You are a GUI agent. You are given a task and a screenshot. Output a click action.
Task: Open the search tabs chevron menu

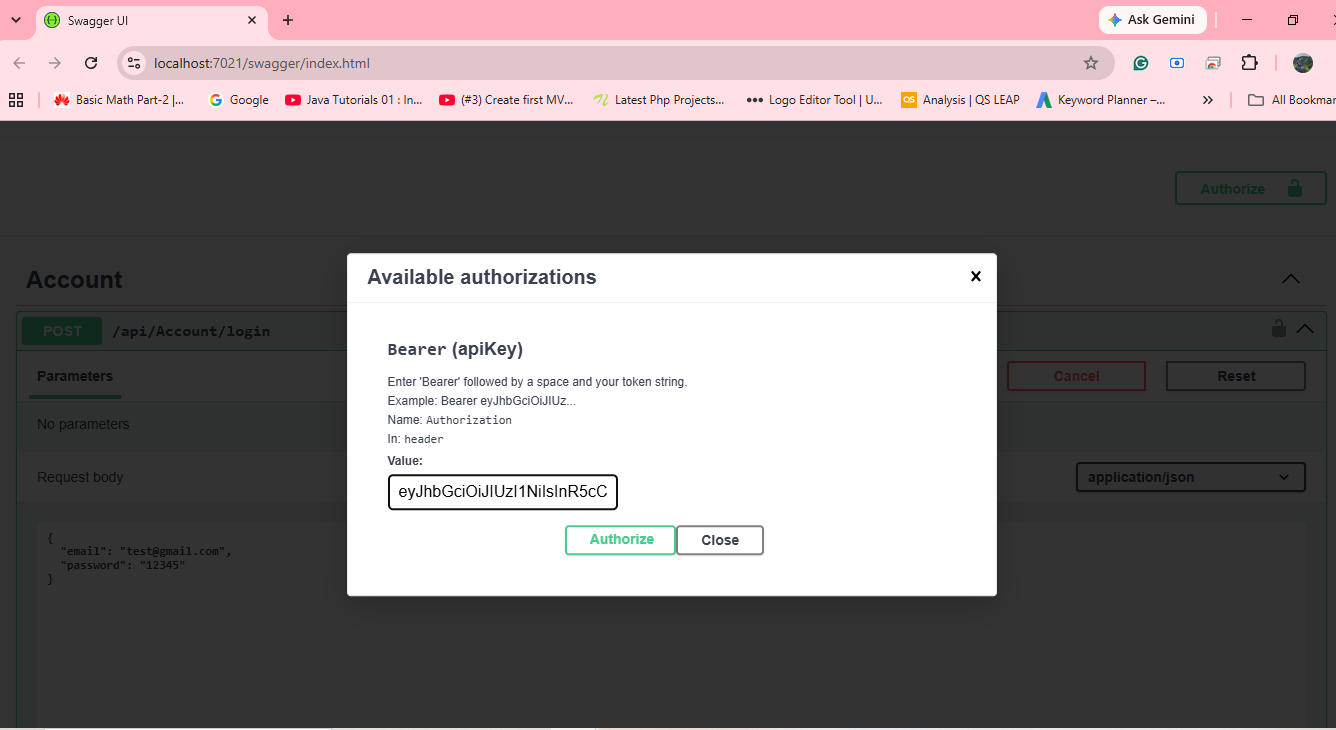pyautogui.click(x=16, y=20)
